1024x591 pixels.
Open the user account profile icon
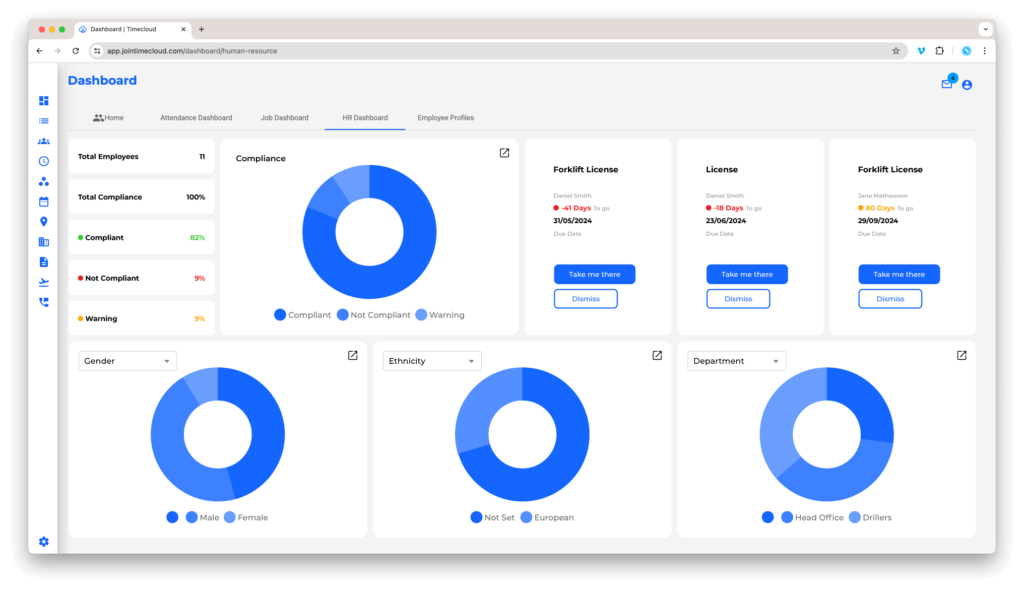click(x=967, y=85)
